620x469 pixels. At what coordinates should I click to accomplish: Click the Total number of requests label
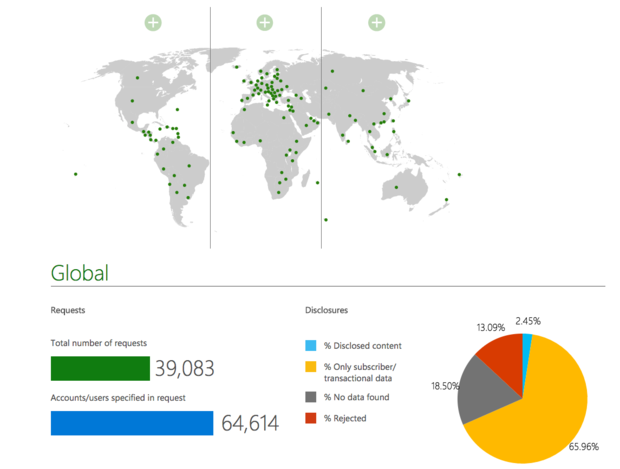[99, 343]
